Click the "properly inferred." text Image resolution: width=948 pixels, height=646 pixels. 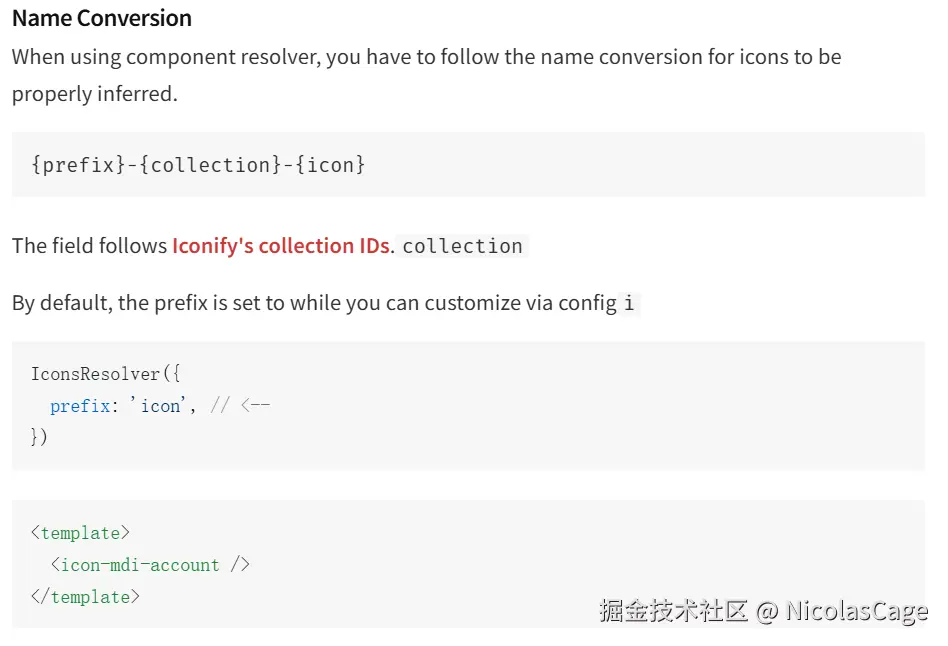point(94,94)
